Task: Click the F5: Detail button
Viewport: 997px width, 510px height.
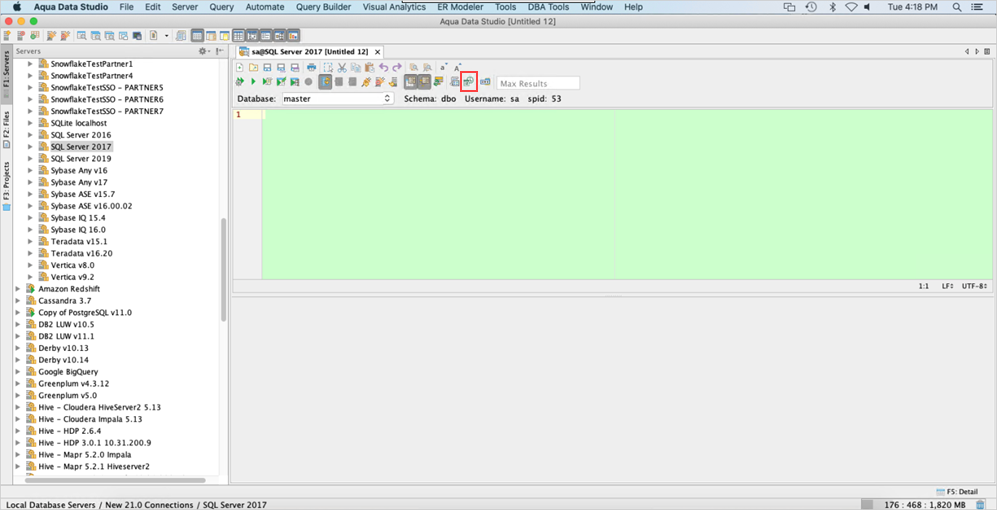Action: point(957,492)
